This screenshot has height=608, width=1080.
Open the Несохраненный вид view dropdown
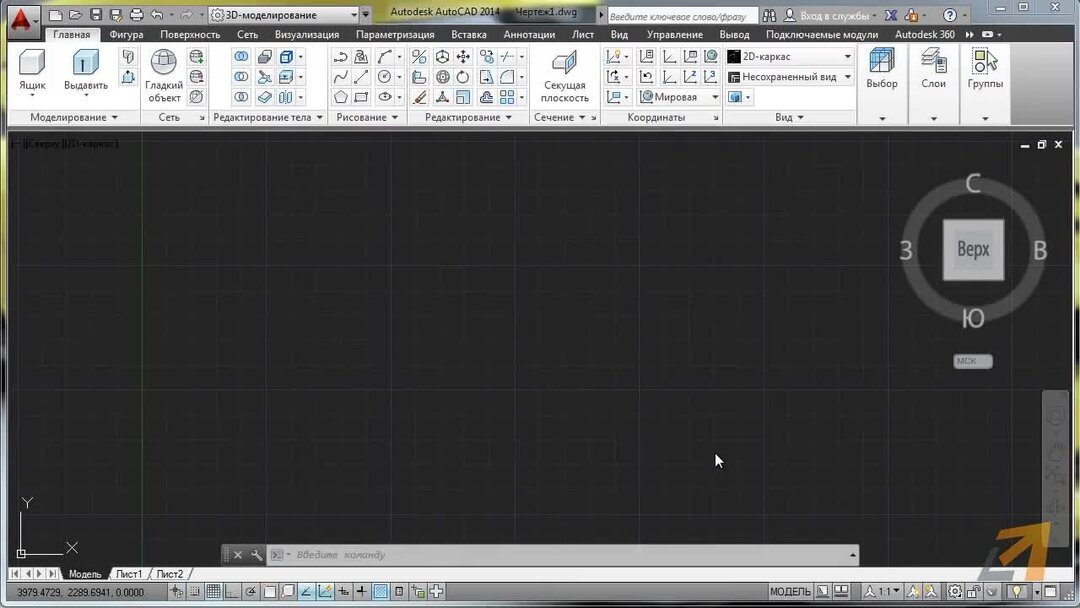[790, 77]
